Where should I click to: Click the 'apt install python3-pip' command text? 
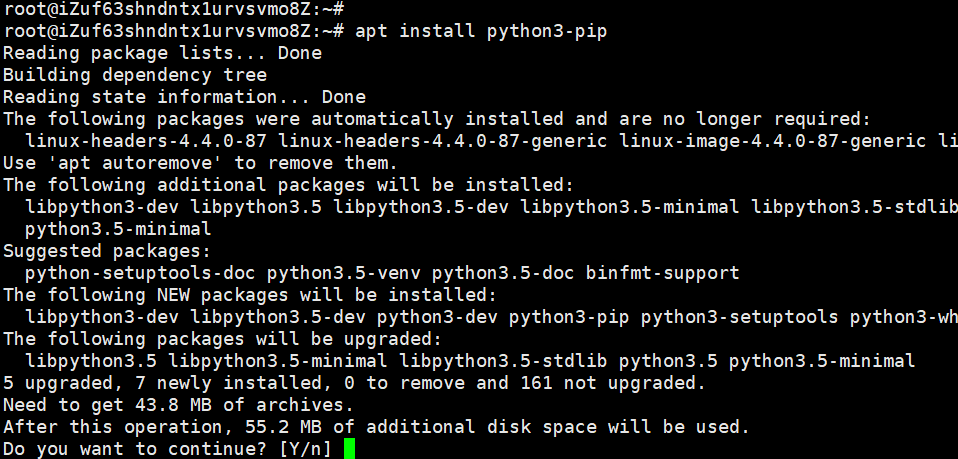[x=481, y=31]
